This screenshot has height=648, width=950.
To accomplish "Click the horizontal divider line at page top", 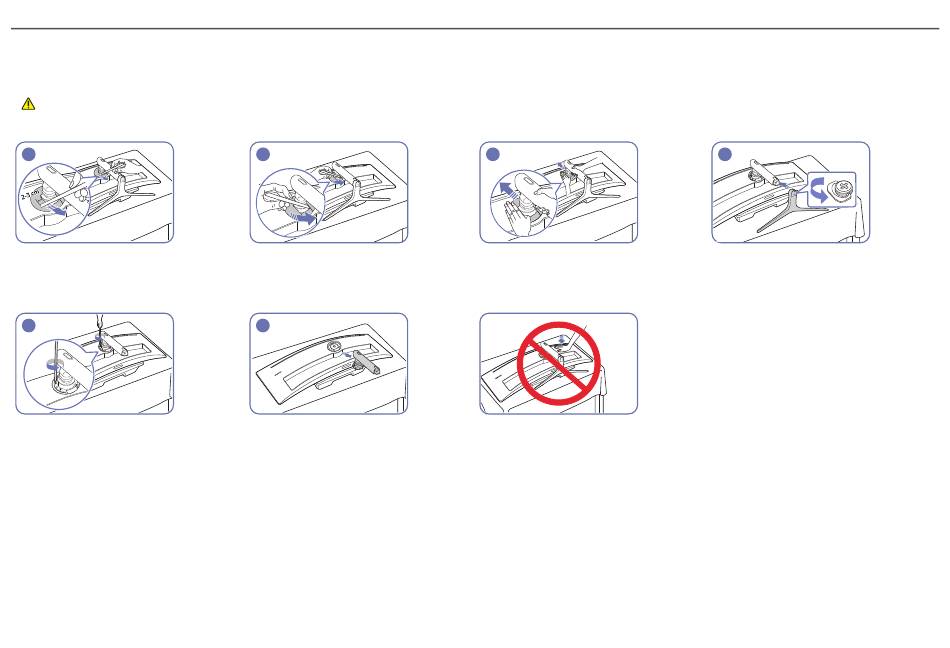I will [x=475, y=28].
